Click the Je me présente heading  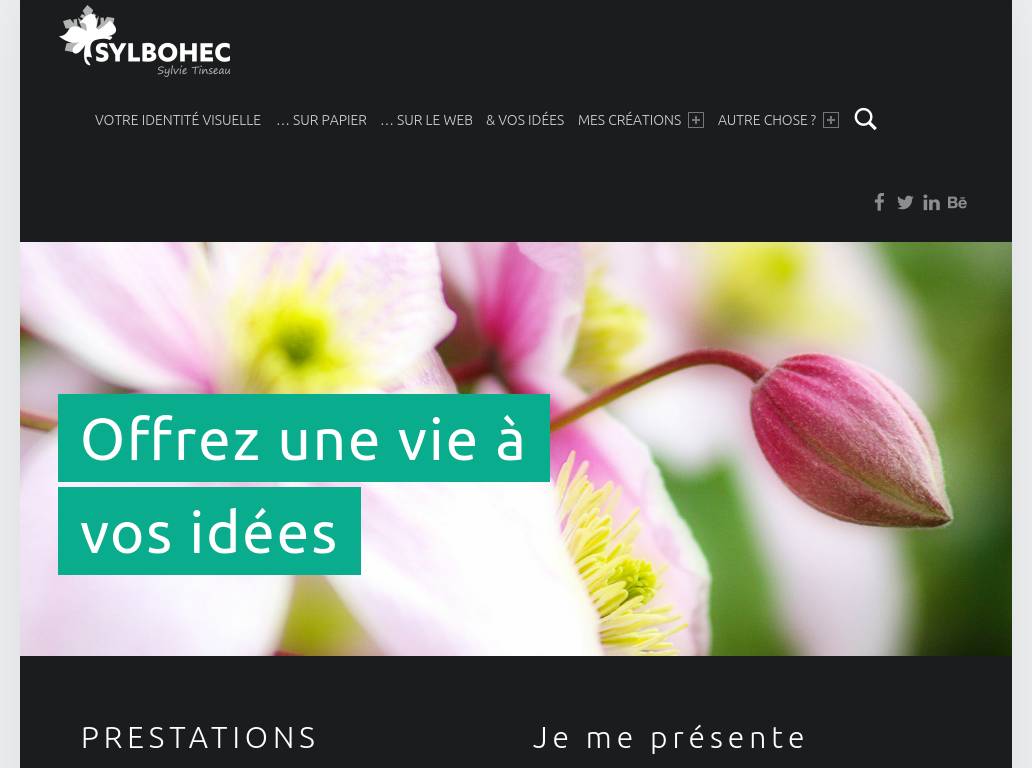point(669,738)
